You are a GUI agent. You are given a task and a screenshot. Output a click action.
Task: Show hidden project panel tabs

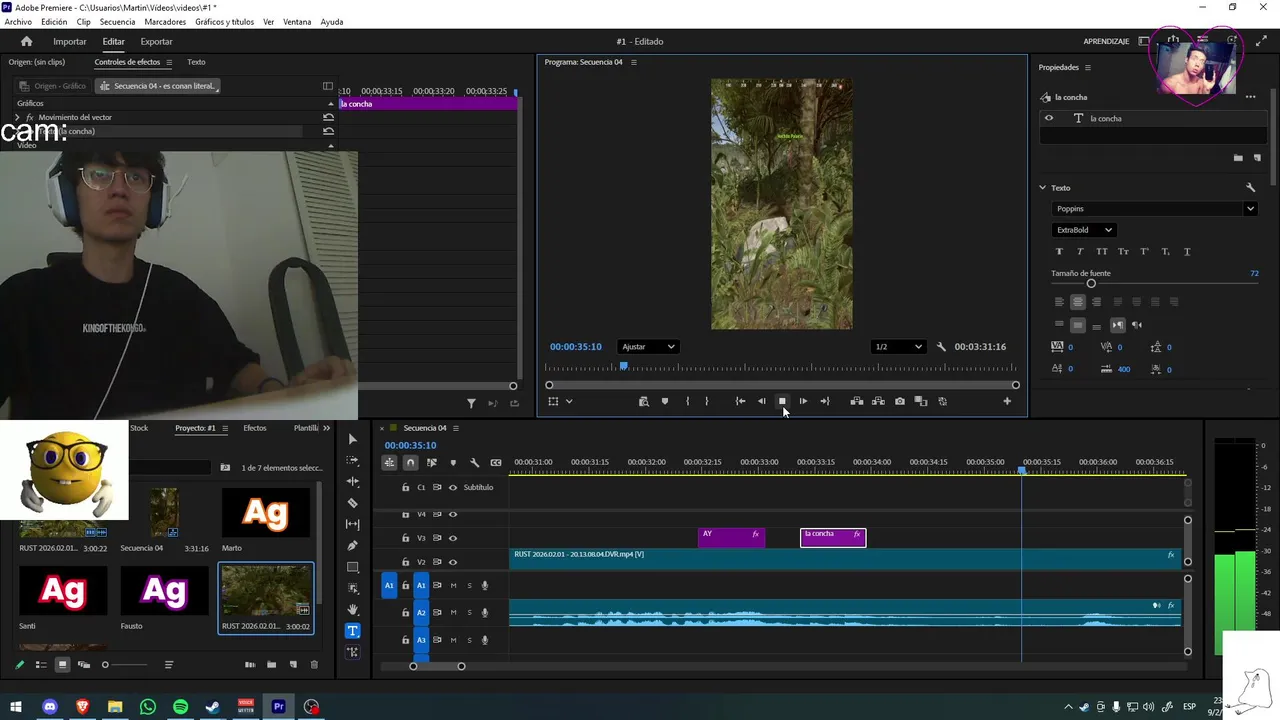327,428
